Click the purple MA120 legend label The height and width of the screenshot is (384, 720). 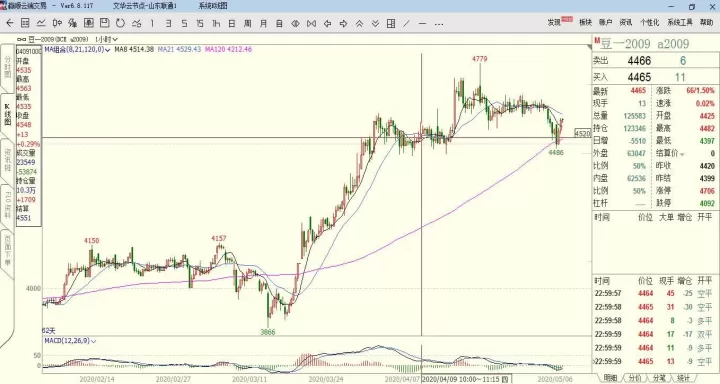[x=228, y=49]
